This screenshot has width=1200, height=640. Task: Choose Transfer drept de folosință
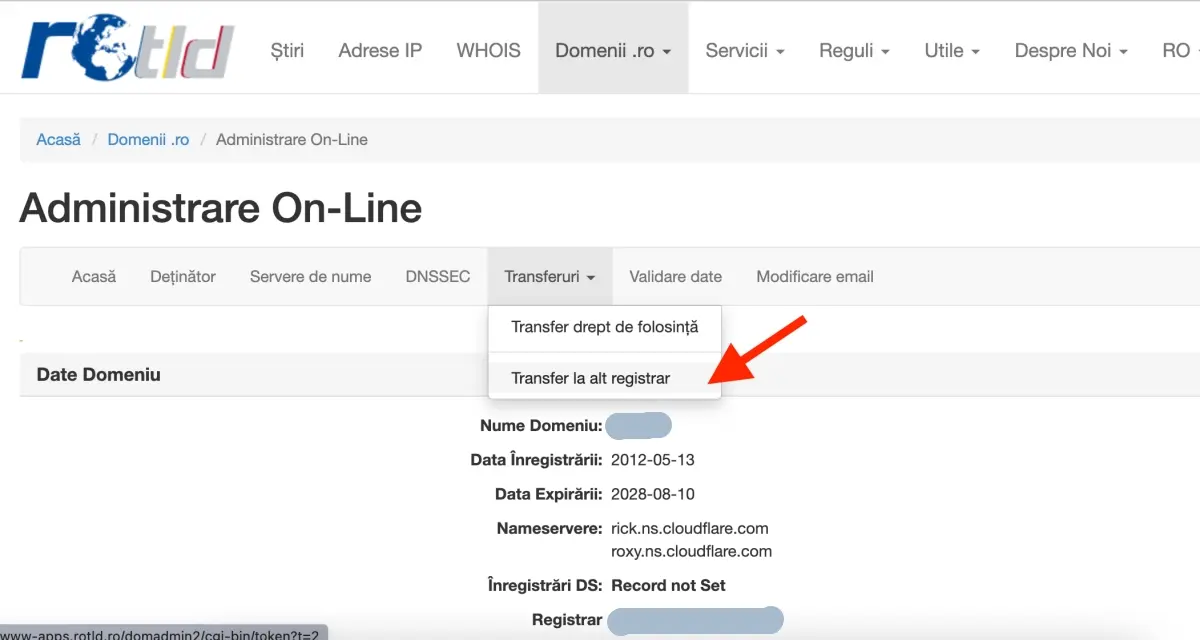pyautogui.click(x=605, y=327)
